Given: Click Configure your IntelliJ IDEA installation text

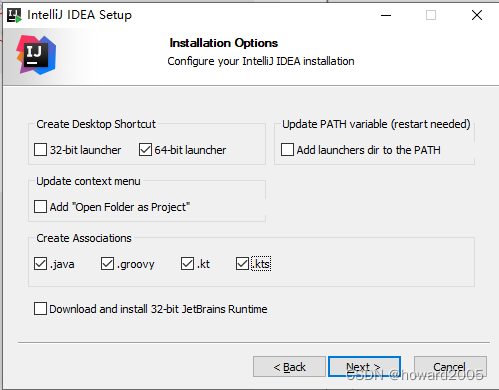Looking at the screenshot, I should pyautogui.click(x=261, y=61).
